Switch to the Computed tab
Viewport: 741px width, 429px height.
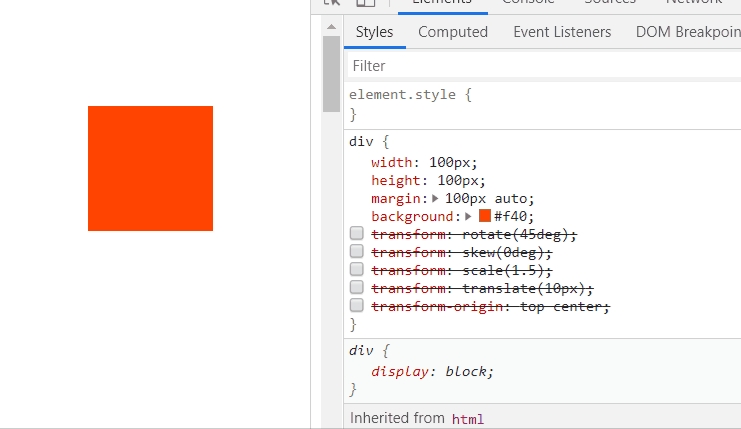[452, 32]
